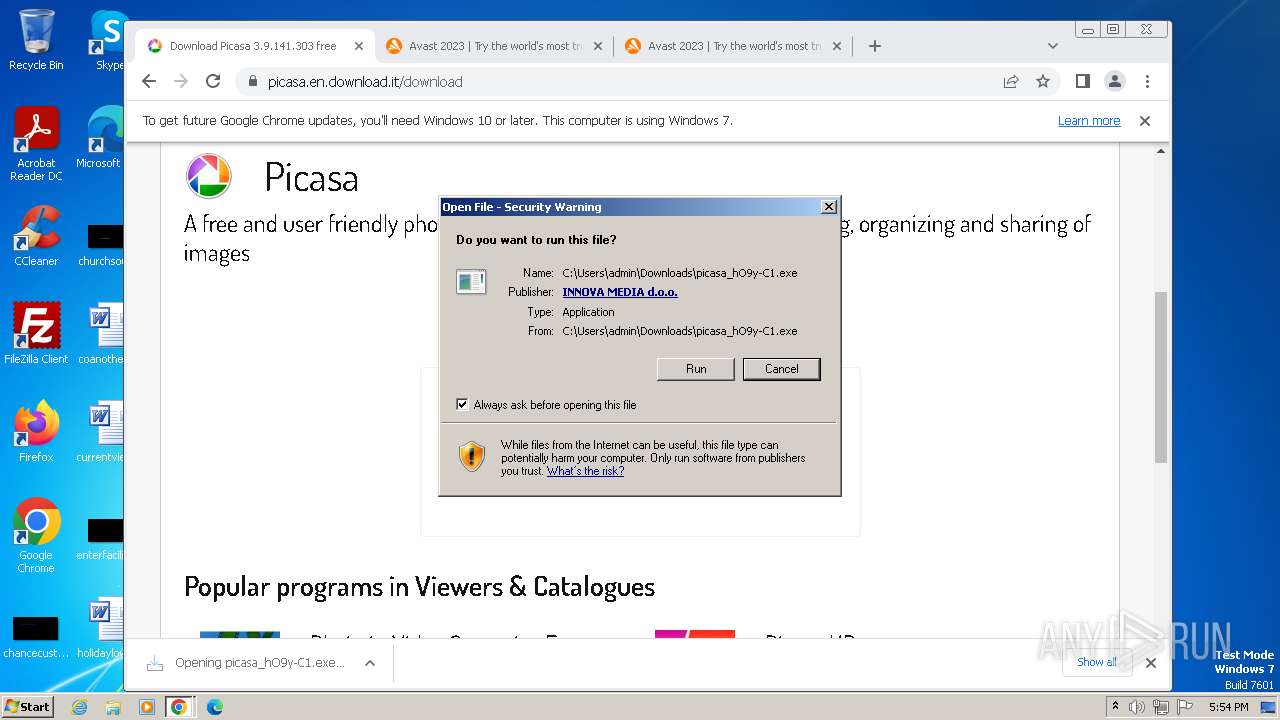Open FileZilla Client desktop shortcut
The height and width of the screenshot is (720, 1280).
coord(36,334)
